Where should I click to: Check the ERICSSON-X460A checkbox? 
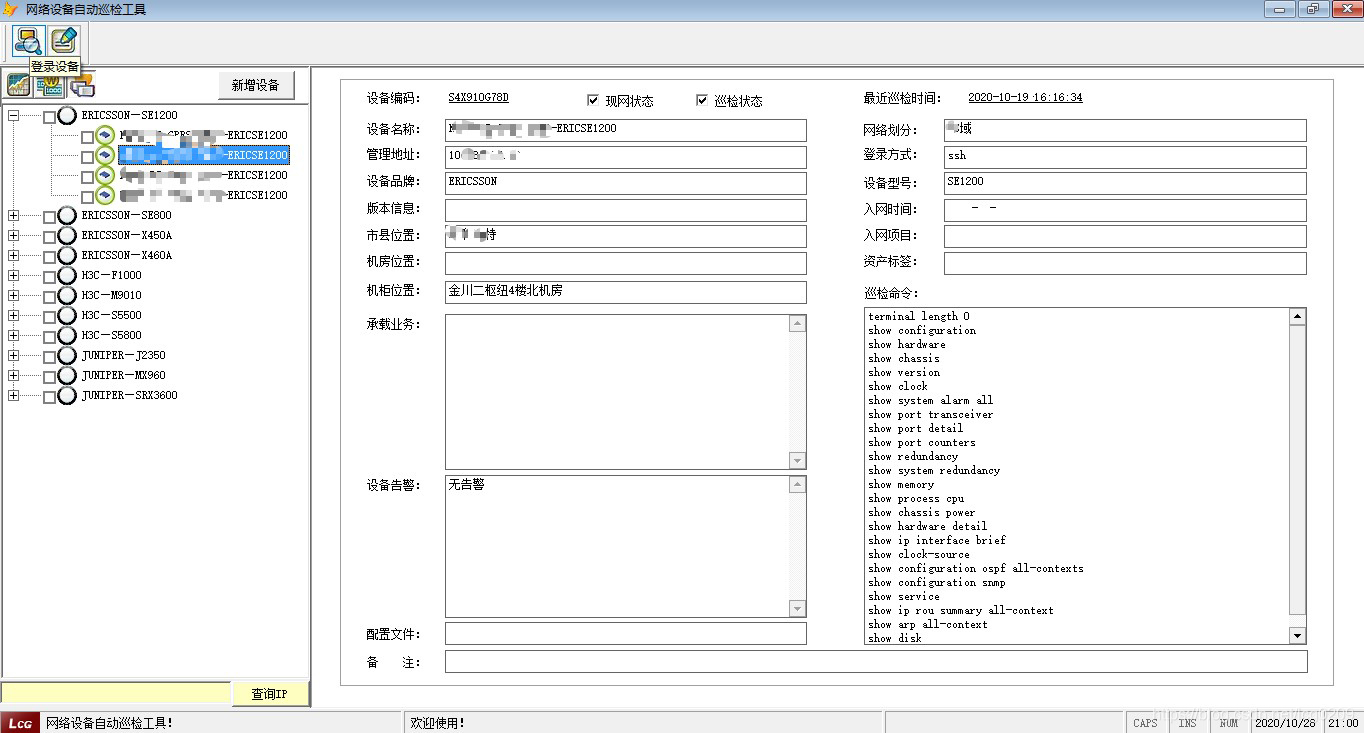(49, 257)
